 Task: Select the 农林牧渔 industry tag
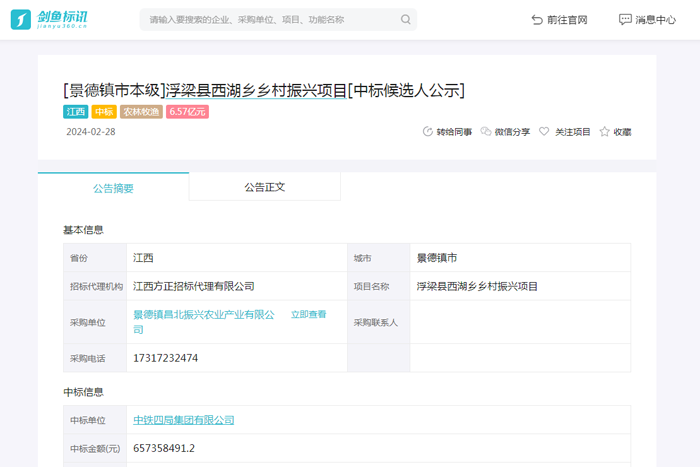point(141,112)
